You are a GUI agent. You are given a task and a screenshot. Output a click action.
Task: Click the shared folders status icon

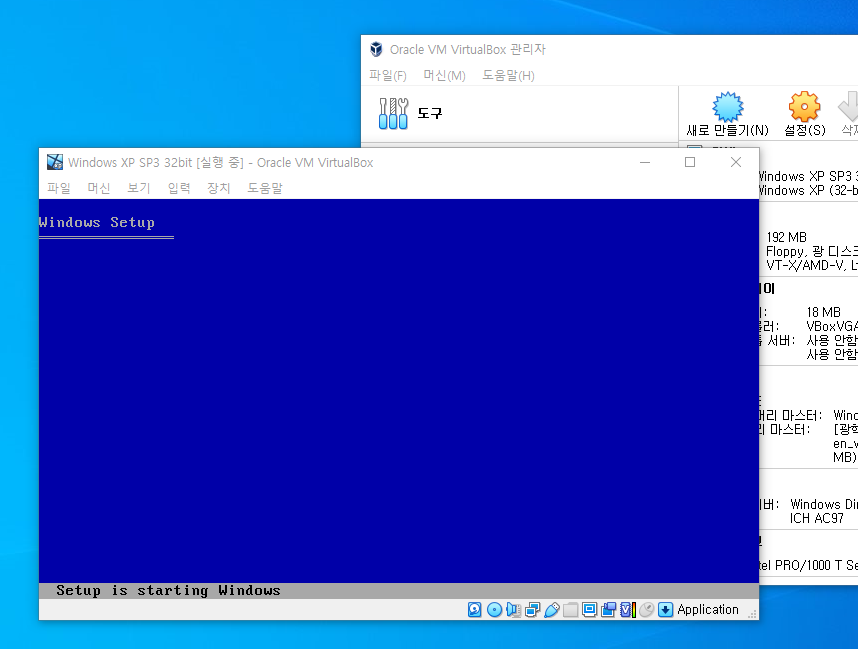[570, 610]
